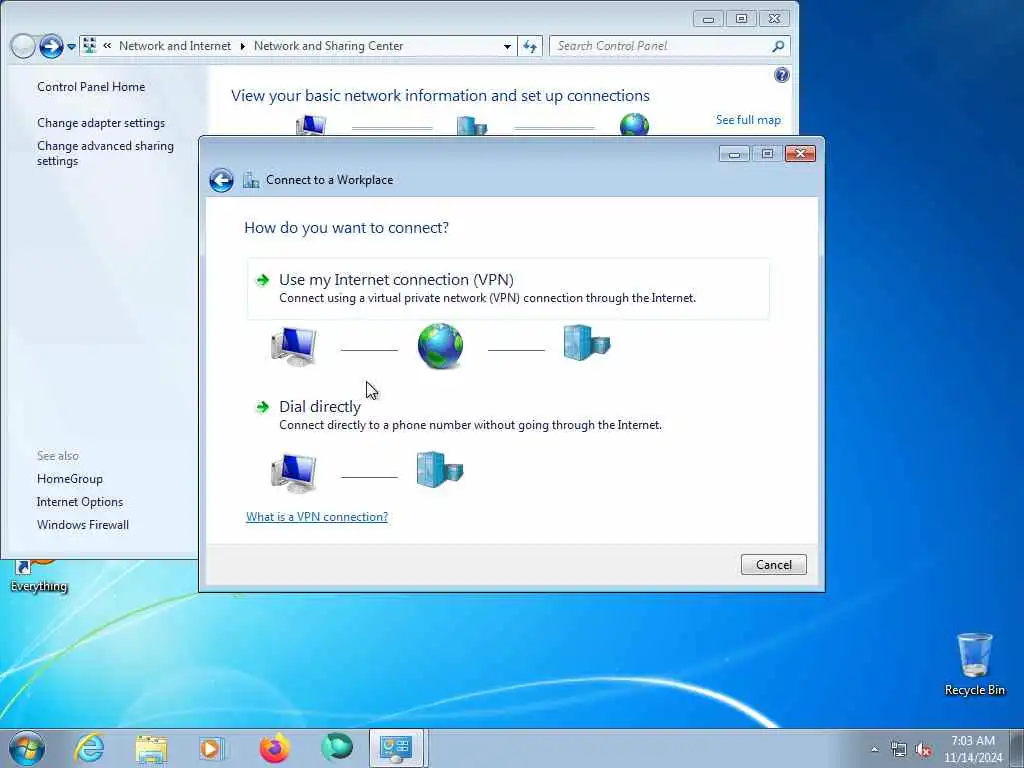Go back in the Connect to a Workplace wizard

pyautogui.click(x=221, y=180)
